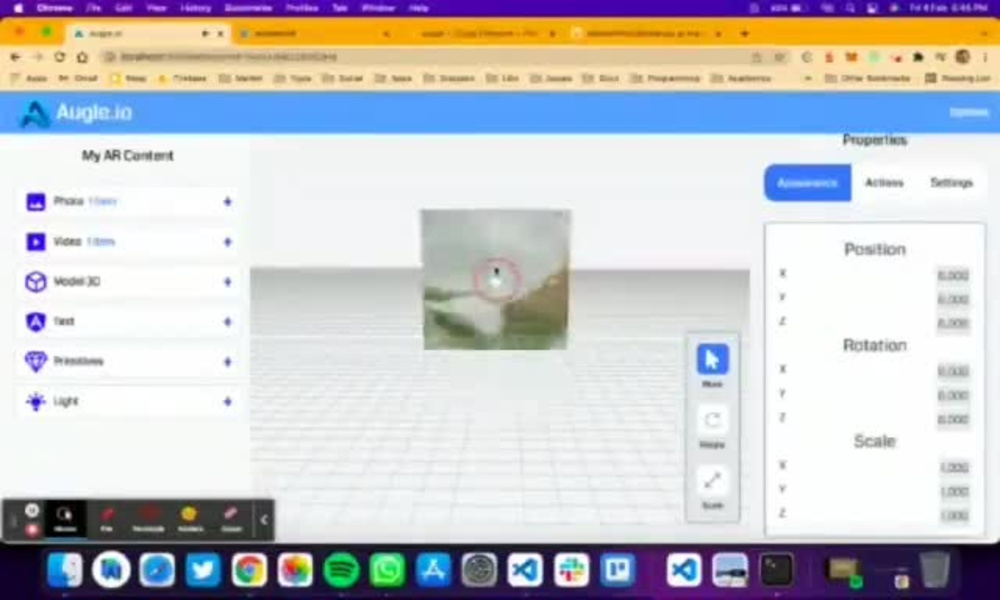The height and width of the screenshot is (600, 1000).
Task: Open Slack from the dock
Action: pos(571,569)
